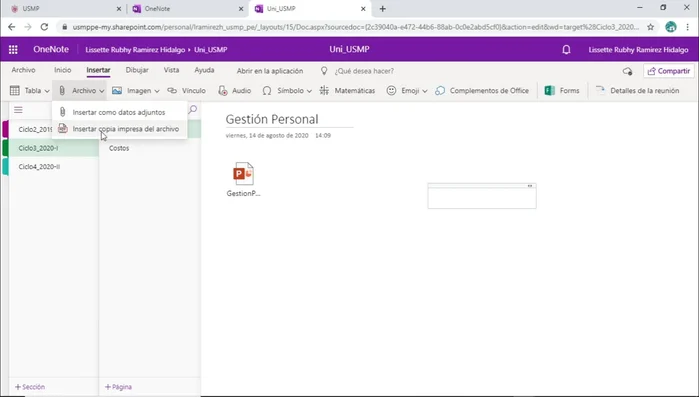Click Abrir en la aplicación
699x397 pixels.
270,71
